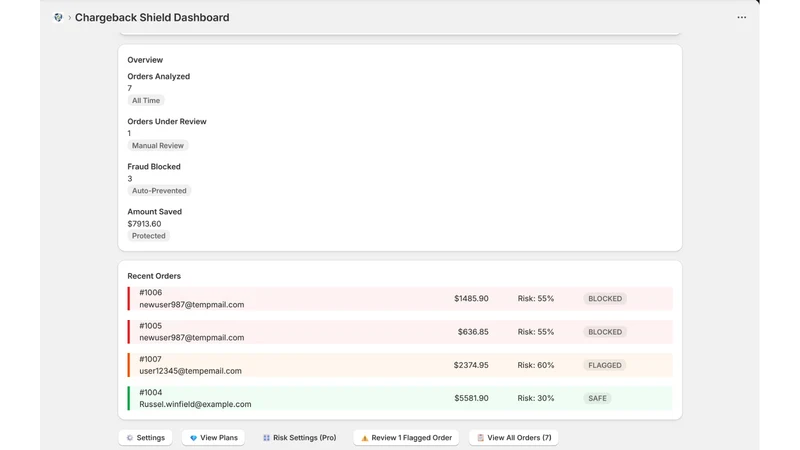This screenshot has width=800, height=450.
Task: Click the $5581.90 amount
Action: coord(471,398)
